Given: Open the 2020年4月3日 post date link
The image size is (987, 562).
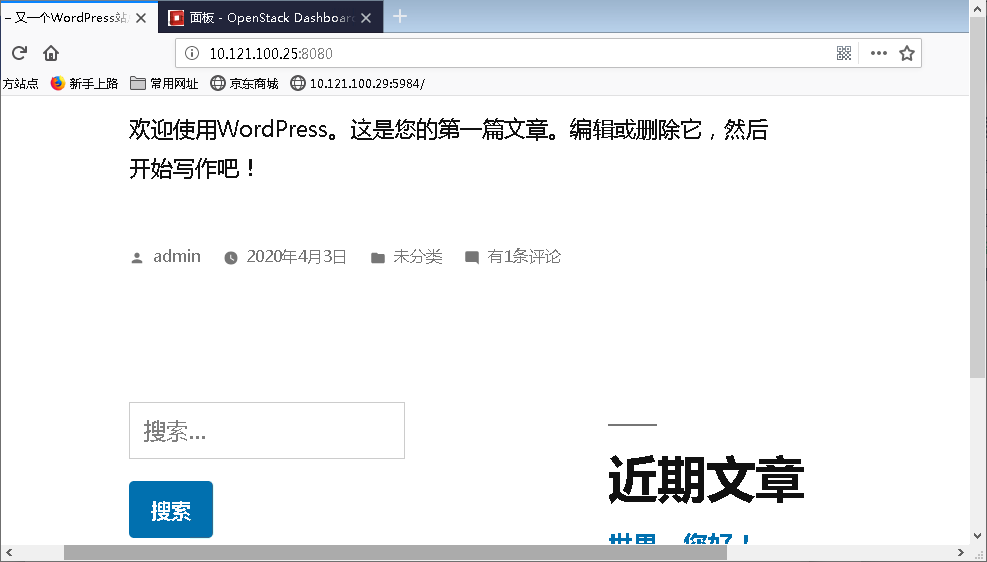Looking at the screenshot, I should click(x=296, y=256).
